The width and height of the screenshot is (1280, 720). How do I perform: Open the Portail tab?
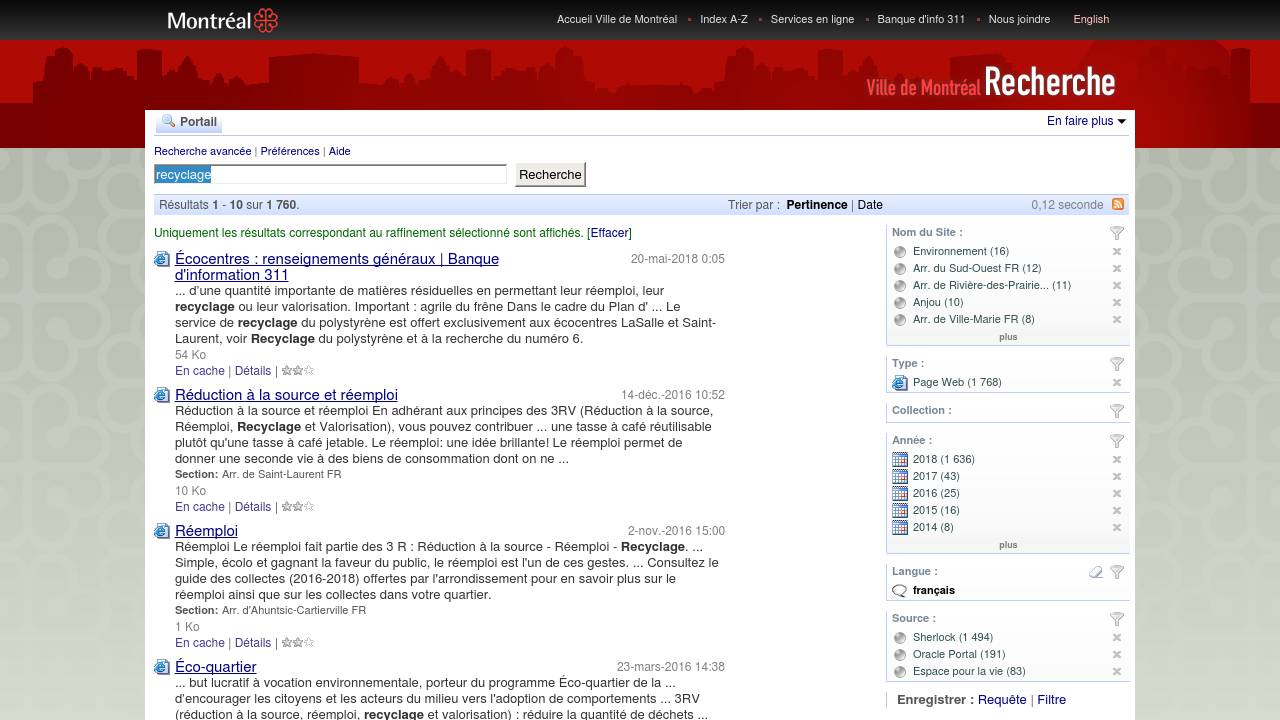pos(189,122)
